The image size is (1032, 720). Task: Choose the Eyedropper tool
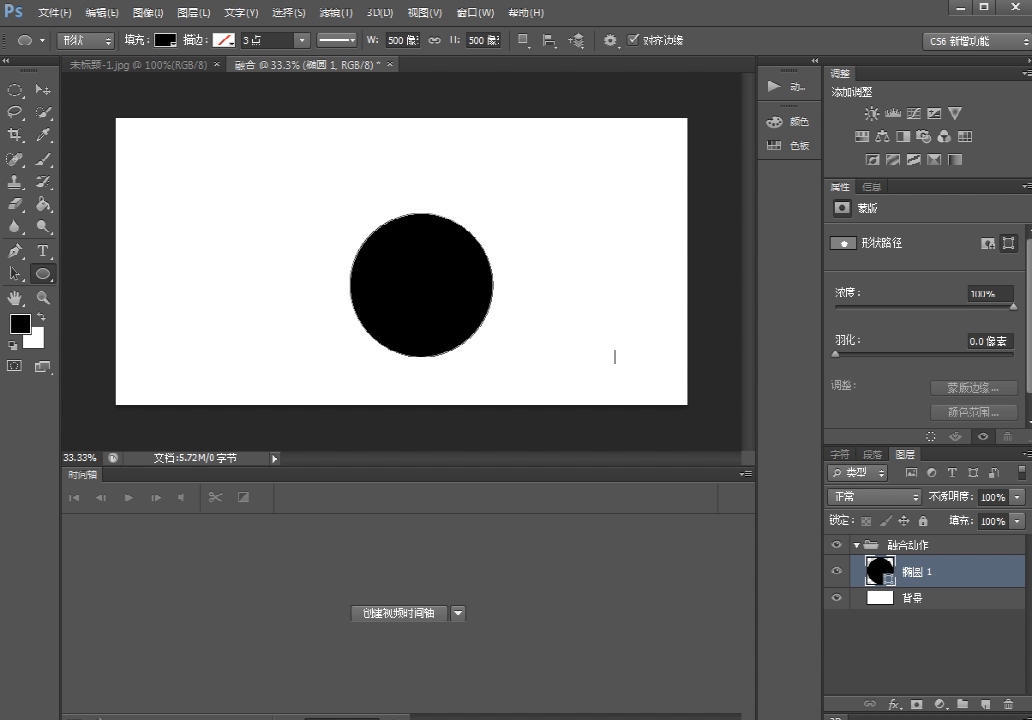pyautogui.click(x=43, y=136)
